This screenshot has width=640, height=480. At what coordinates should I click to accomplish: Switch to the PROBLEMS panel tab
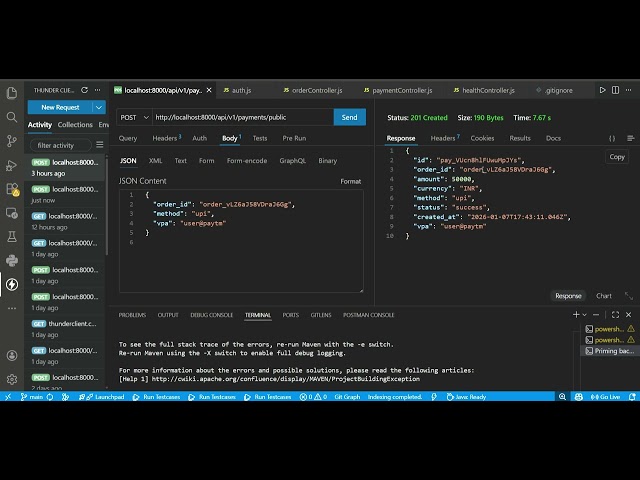(x=132, y=315)
